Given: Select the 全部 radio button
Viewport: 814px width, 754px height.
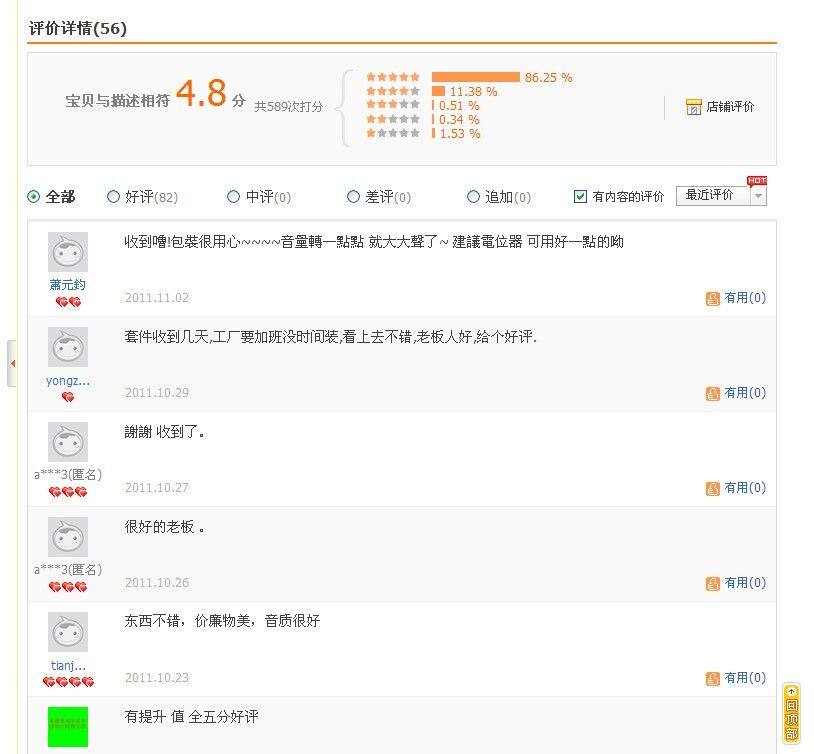Looking at the screenshot, I should coord(34,197).
